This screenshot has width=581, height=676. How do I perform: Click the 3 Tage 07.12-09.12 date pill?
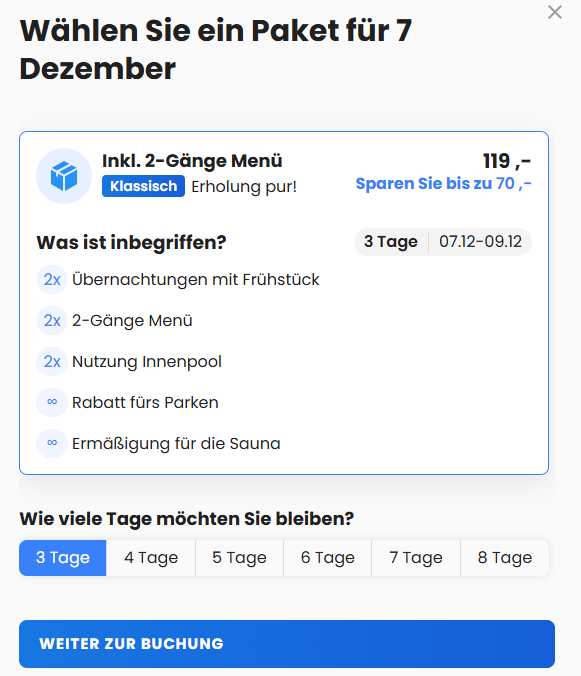click(x=443, y=242)
